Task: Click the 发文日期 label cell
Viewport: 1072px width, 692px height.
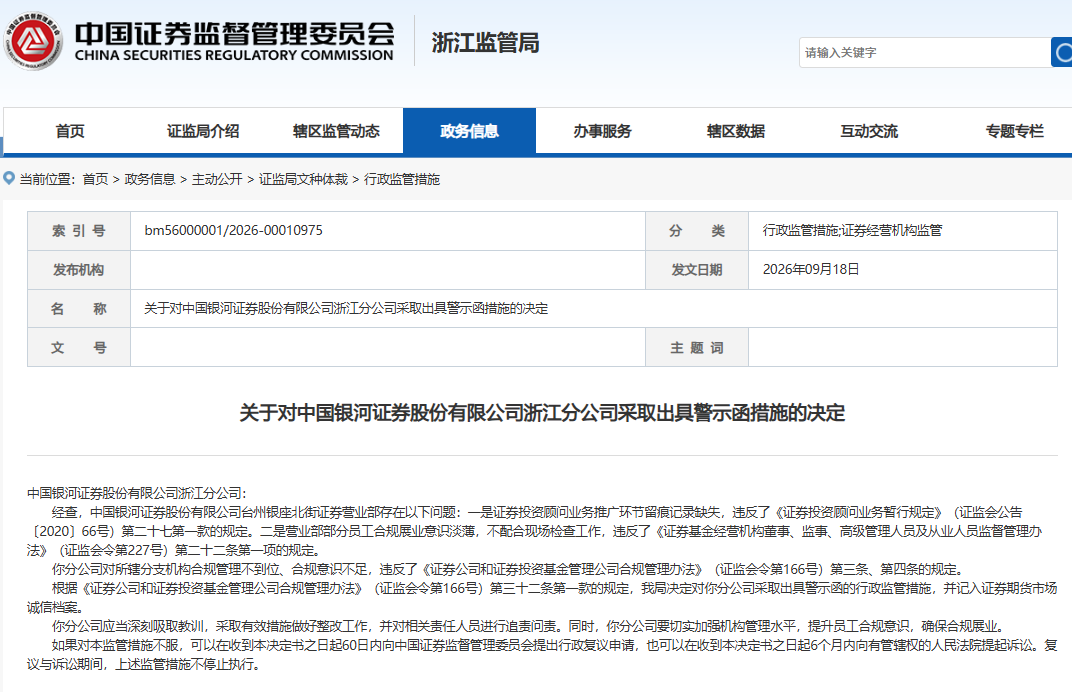Action: pyautogui.click(x=697, y=270)
